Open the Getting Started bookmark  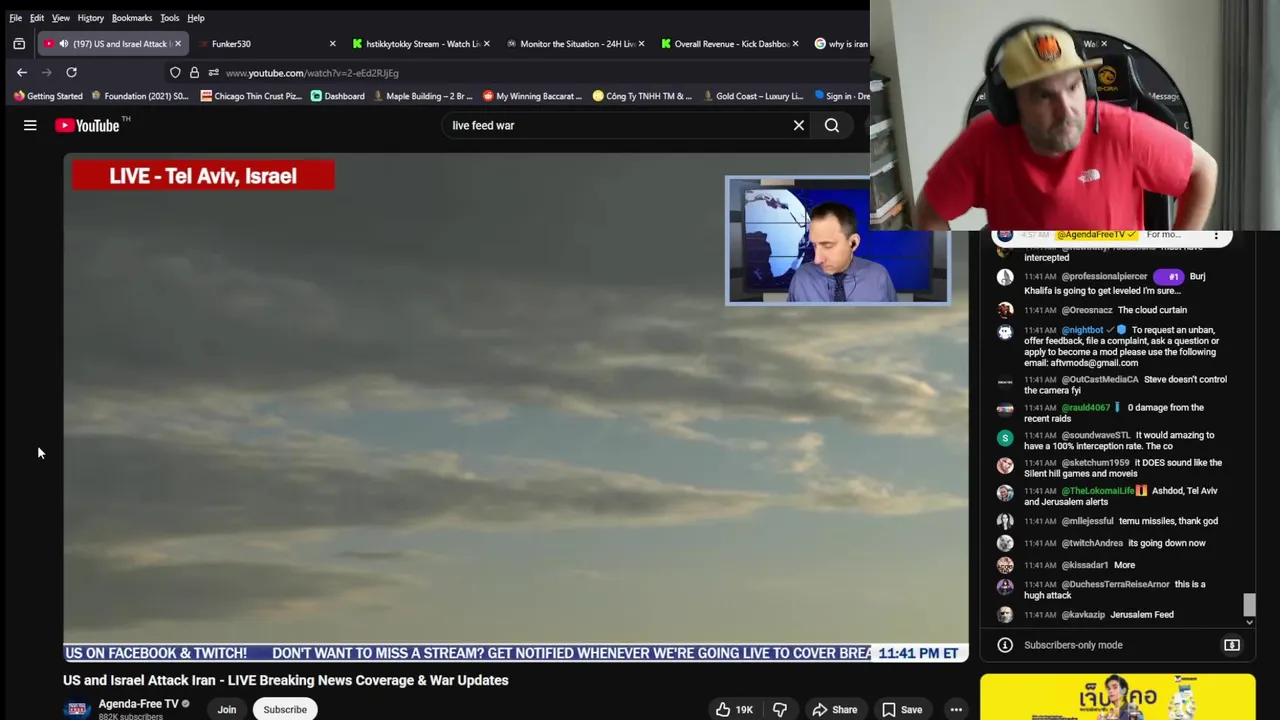tap(48, 96)
